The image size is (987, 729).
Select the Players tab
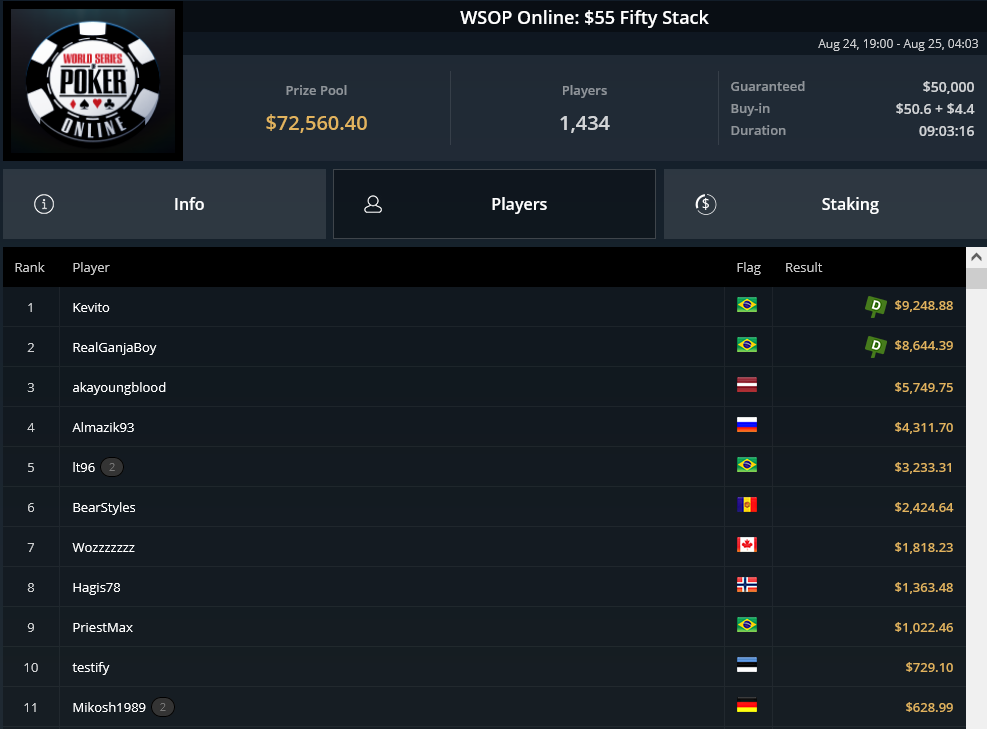(x=494, y=204)
